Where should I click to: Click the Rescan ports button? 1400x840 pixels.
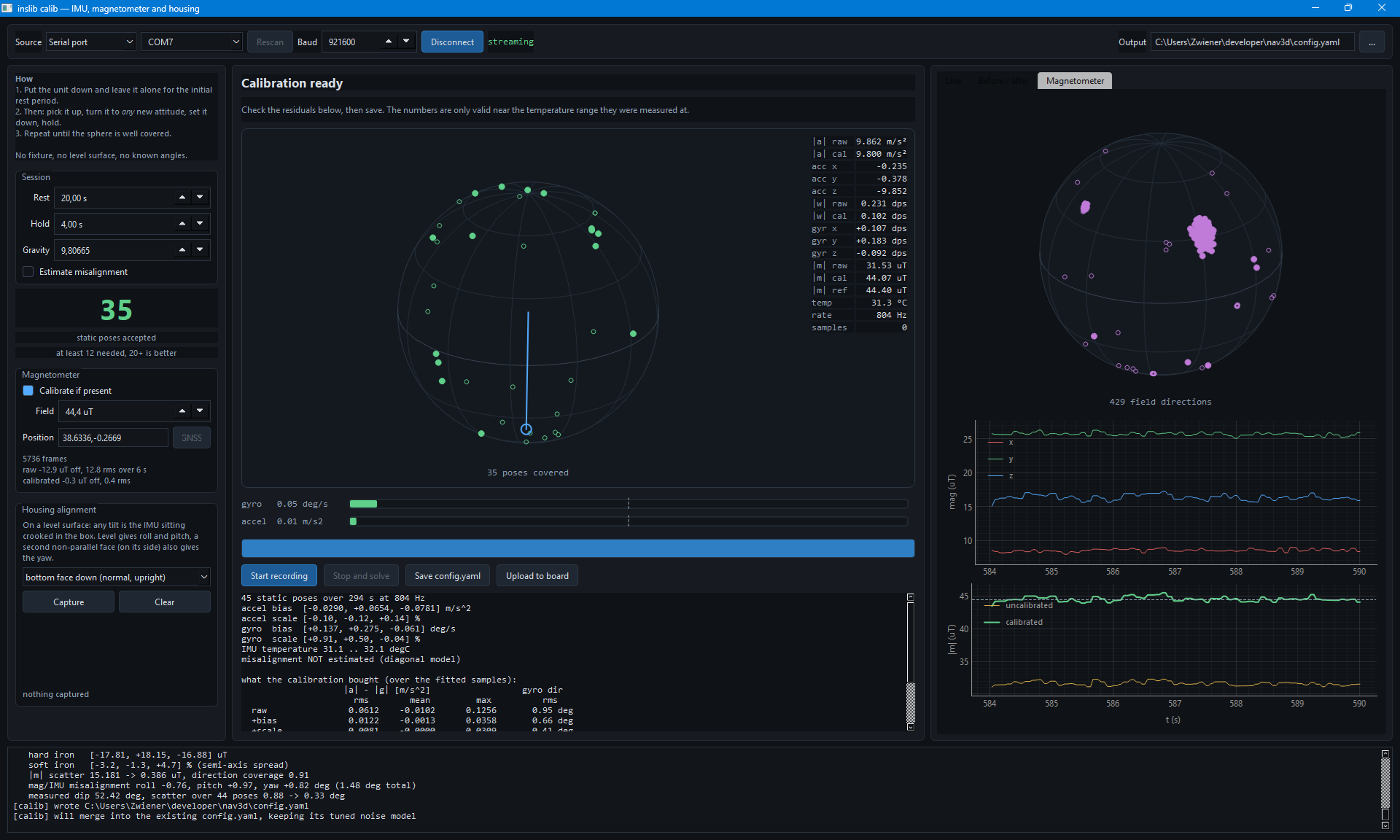270,42
